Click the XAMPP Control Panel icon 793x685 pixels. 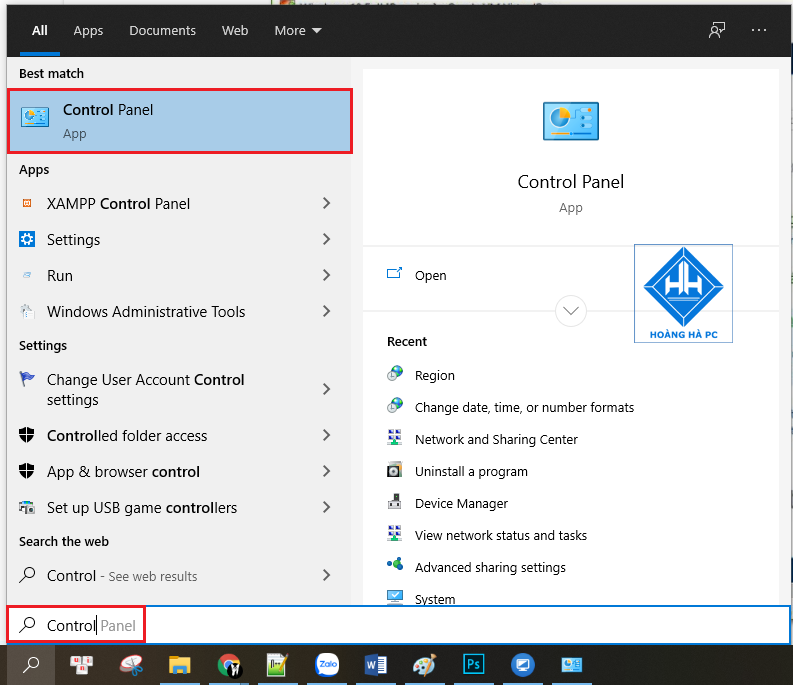[x=27, y=203]
